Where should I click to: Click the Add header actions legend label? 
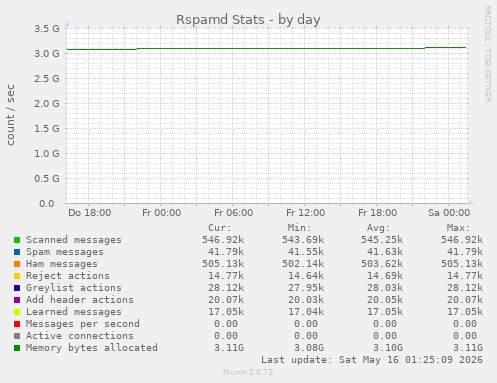(x=80, y=300)
